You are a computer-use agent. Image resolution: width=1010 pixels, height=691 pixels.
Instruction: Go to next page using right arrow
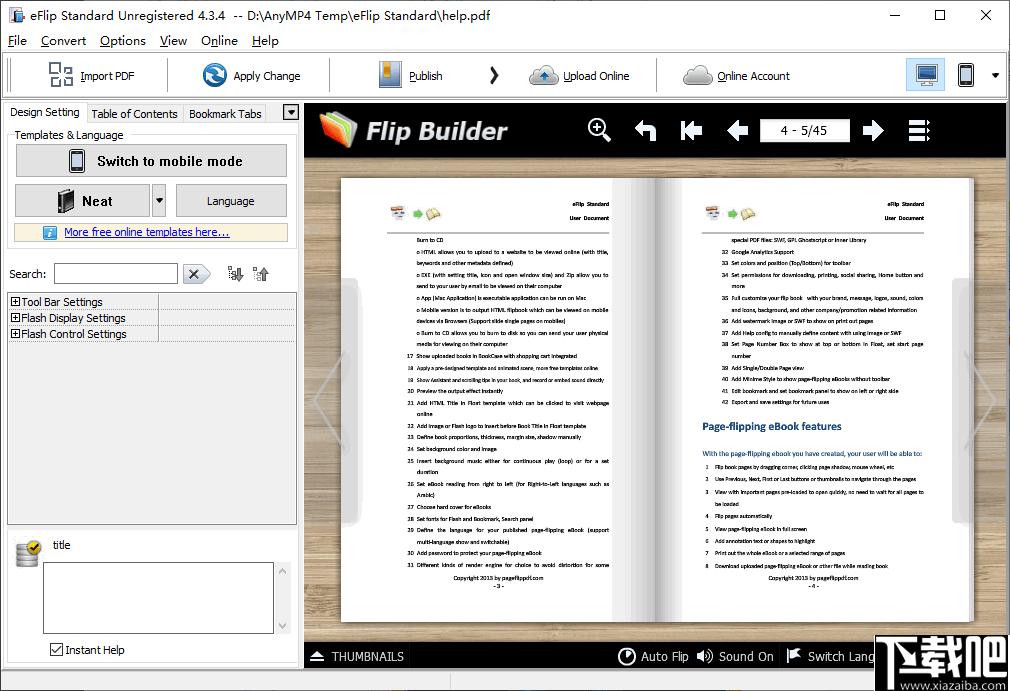tap(873, 130)
